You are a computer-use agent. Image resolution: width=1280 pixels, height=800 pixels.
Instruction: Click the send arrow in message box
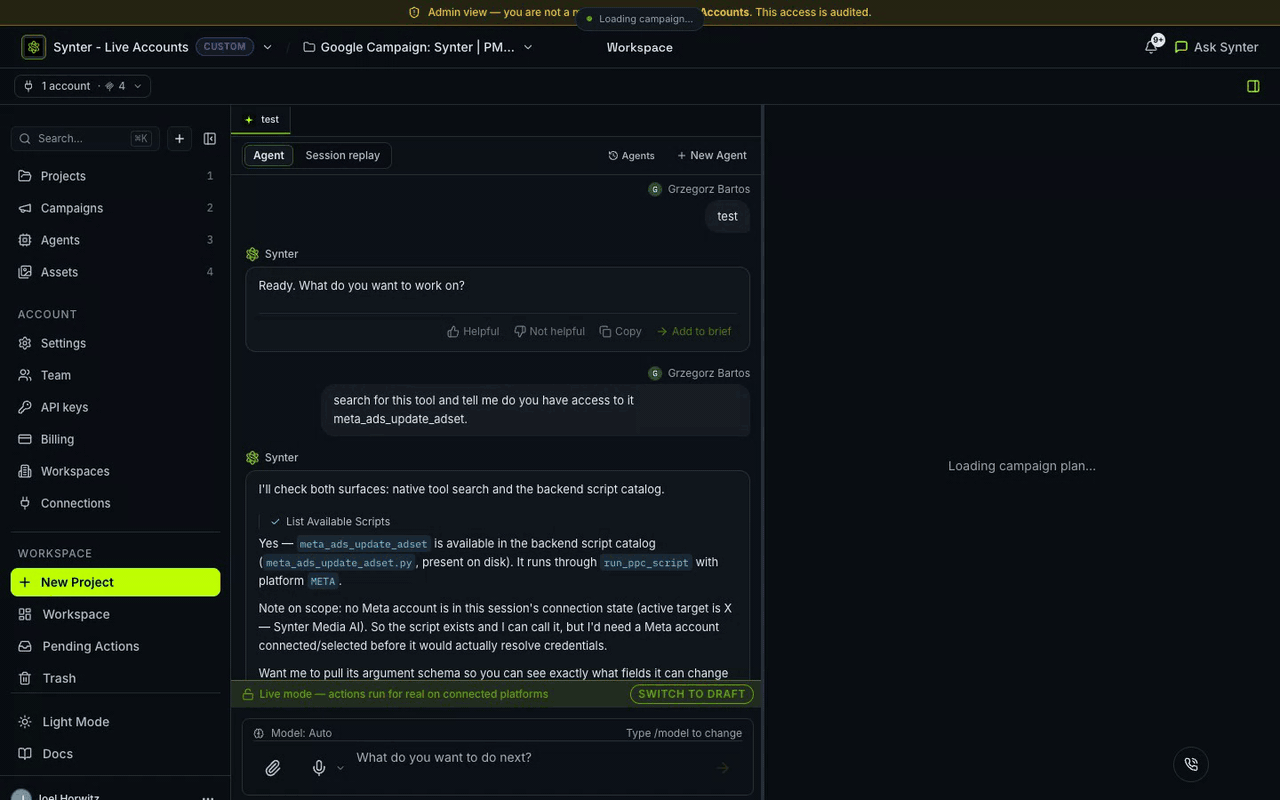(722, 768)
